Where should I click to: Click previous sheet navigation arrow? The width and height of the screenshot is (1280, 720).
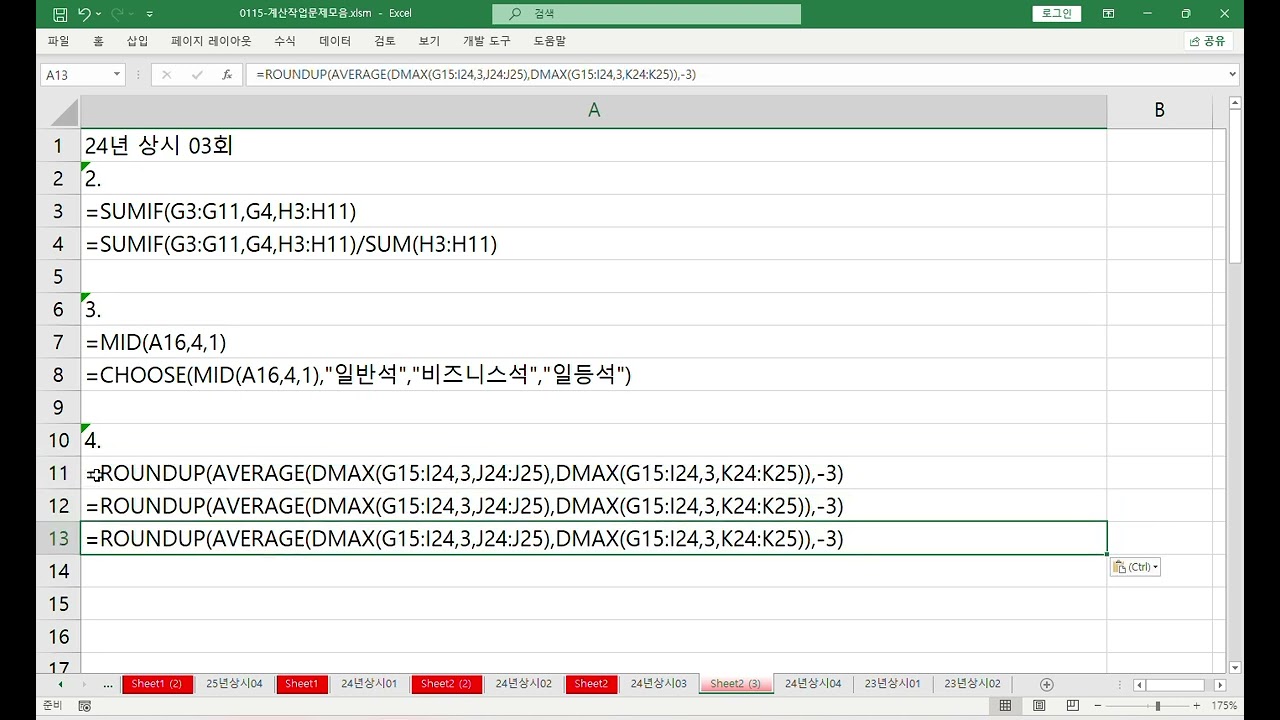click(x=60, y=685)
